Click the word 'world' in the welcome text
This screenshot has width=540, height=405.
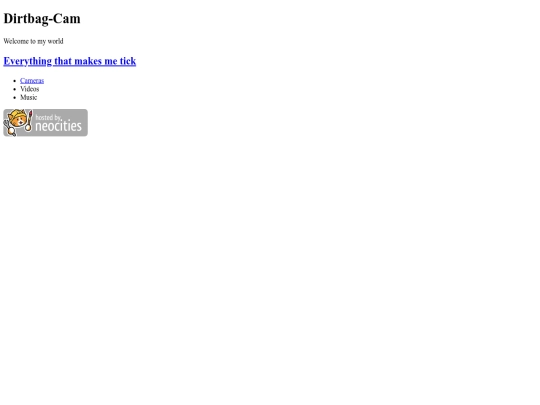(55, 41)
